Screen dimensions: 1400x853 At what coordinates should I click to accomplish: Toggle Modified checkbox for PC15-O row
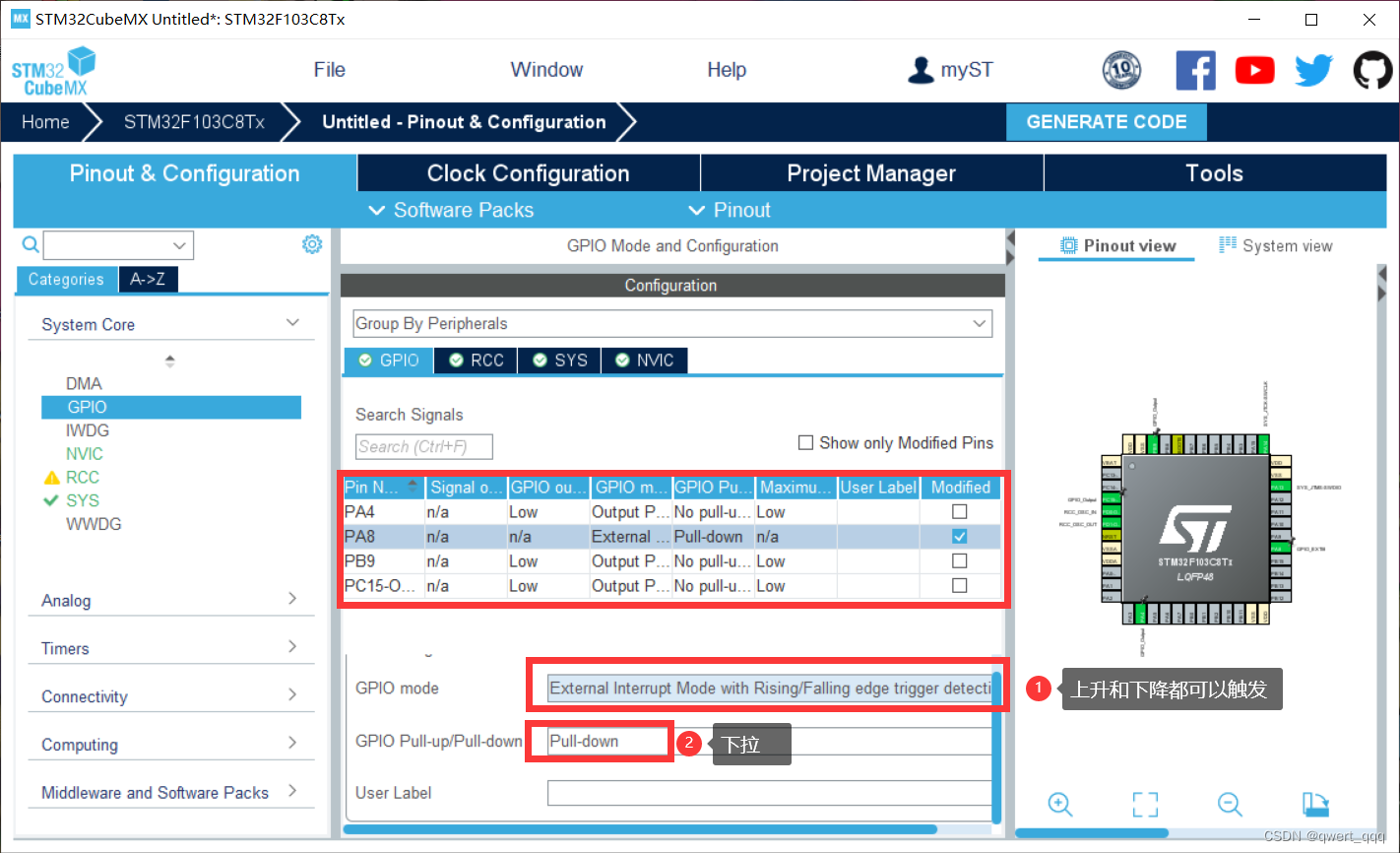pyautogui.click(x=960, y=586)
